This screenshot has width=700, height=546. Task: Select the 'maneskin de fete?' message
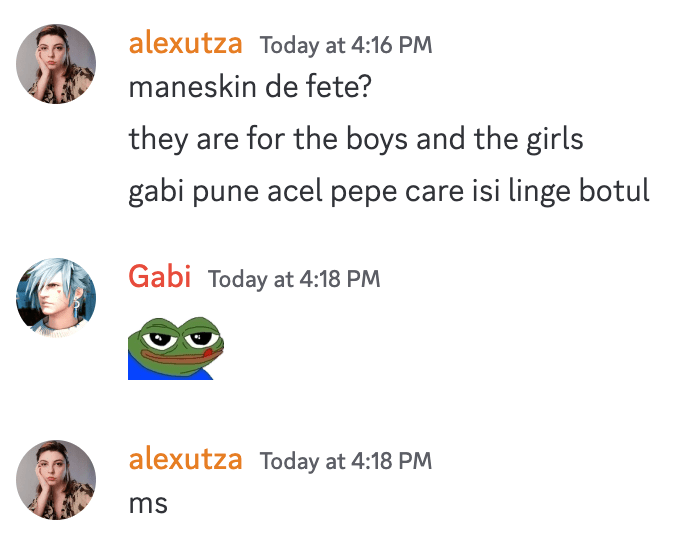(250, 87)
